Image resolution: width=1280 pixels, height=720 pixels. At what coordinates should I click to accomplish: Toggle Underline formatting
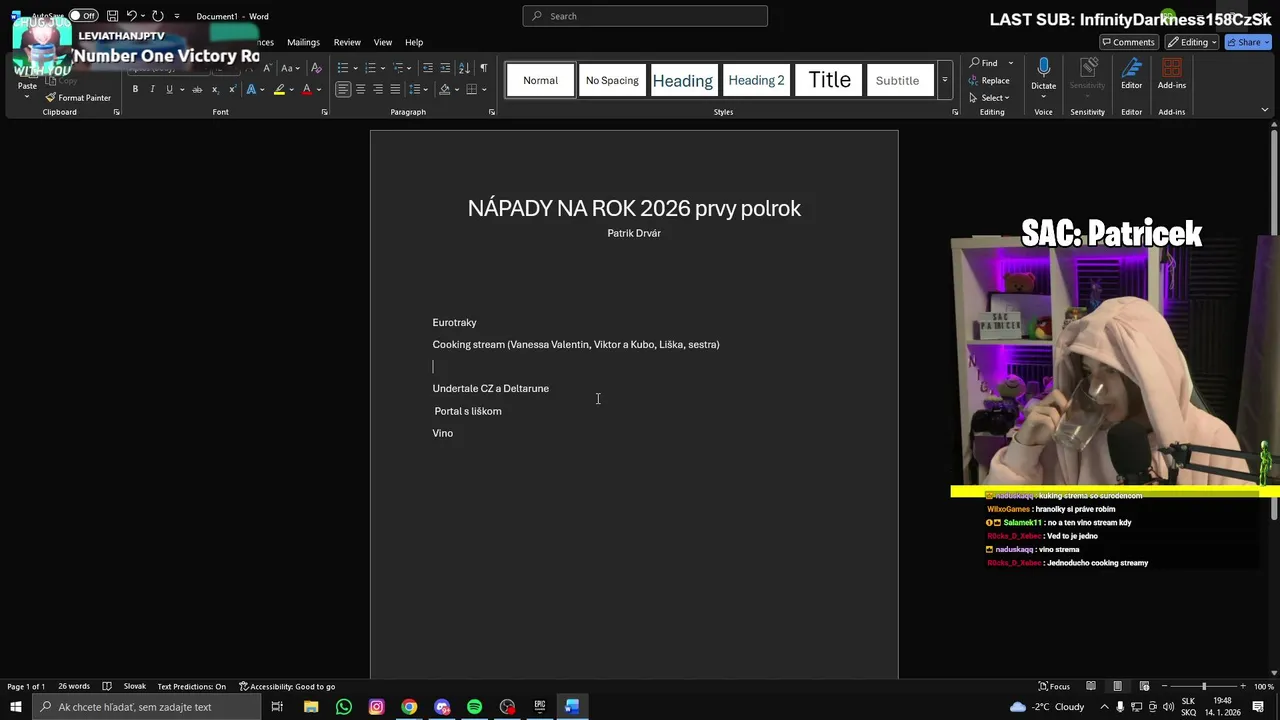tap(169, 90)
